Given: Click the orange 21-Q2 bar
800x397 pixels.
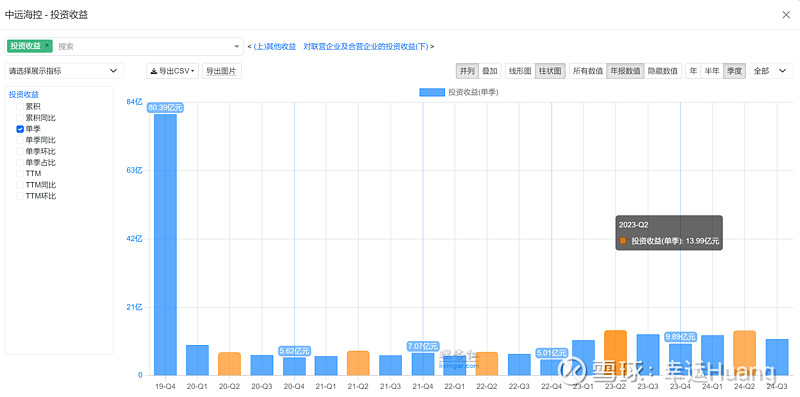Looking at the screenshot, I should 358,363.
